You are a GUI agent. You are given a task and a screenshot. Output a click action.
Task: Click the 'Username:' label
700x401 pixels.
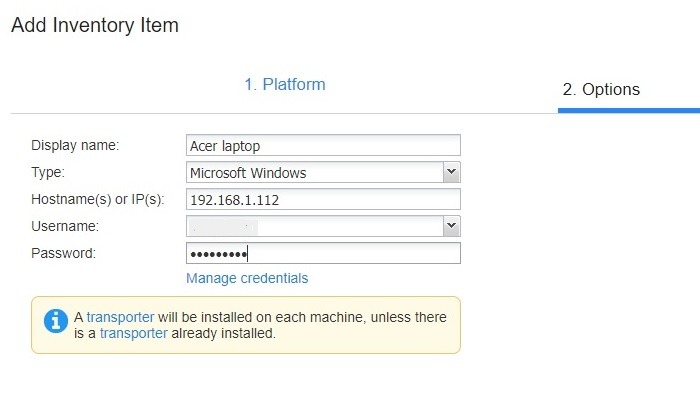click(65, 226)
